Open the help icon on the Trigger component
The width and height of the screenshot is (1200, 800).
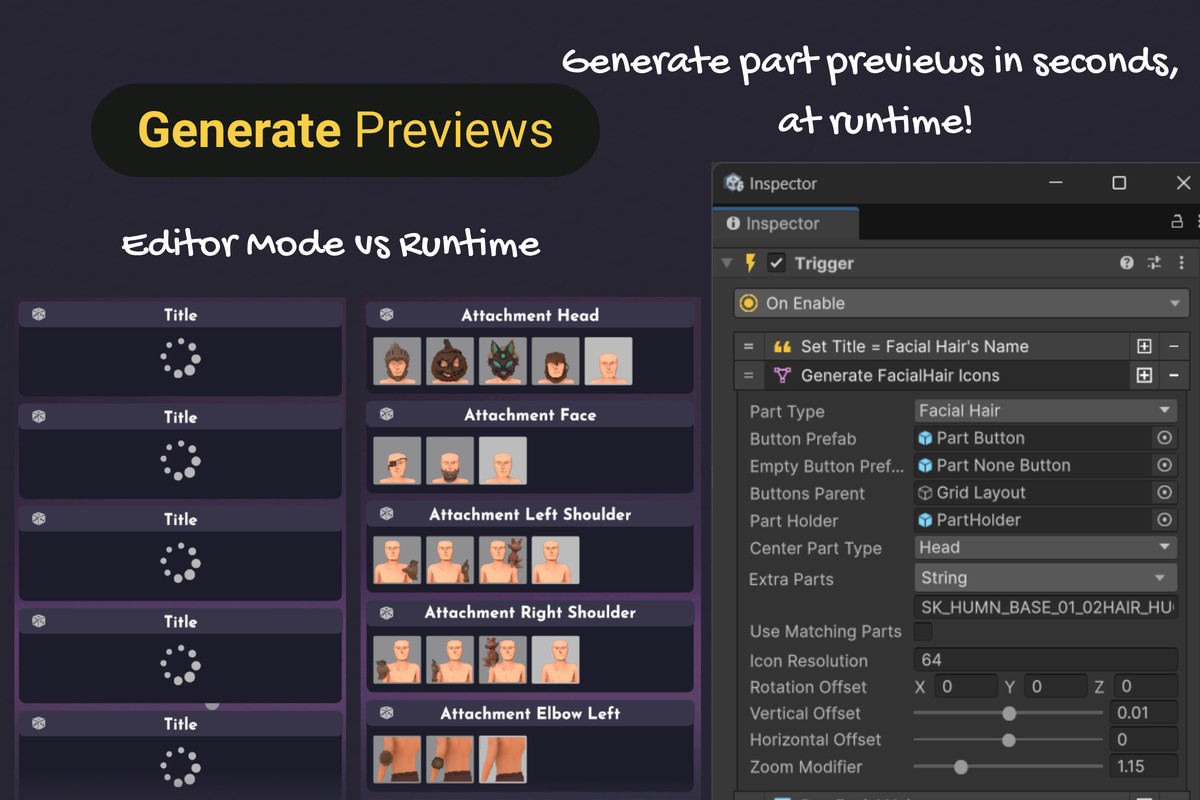(x=1127, y=263)
